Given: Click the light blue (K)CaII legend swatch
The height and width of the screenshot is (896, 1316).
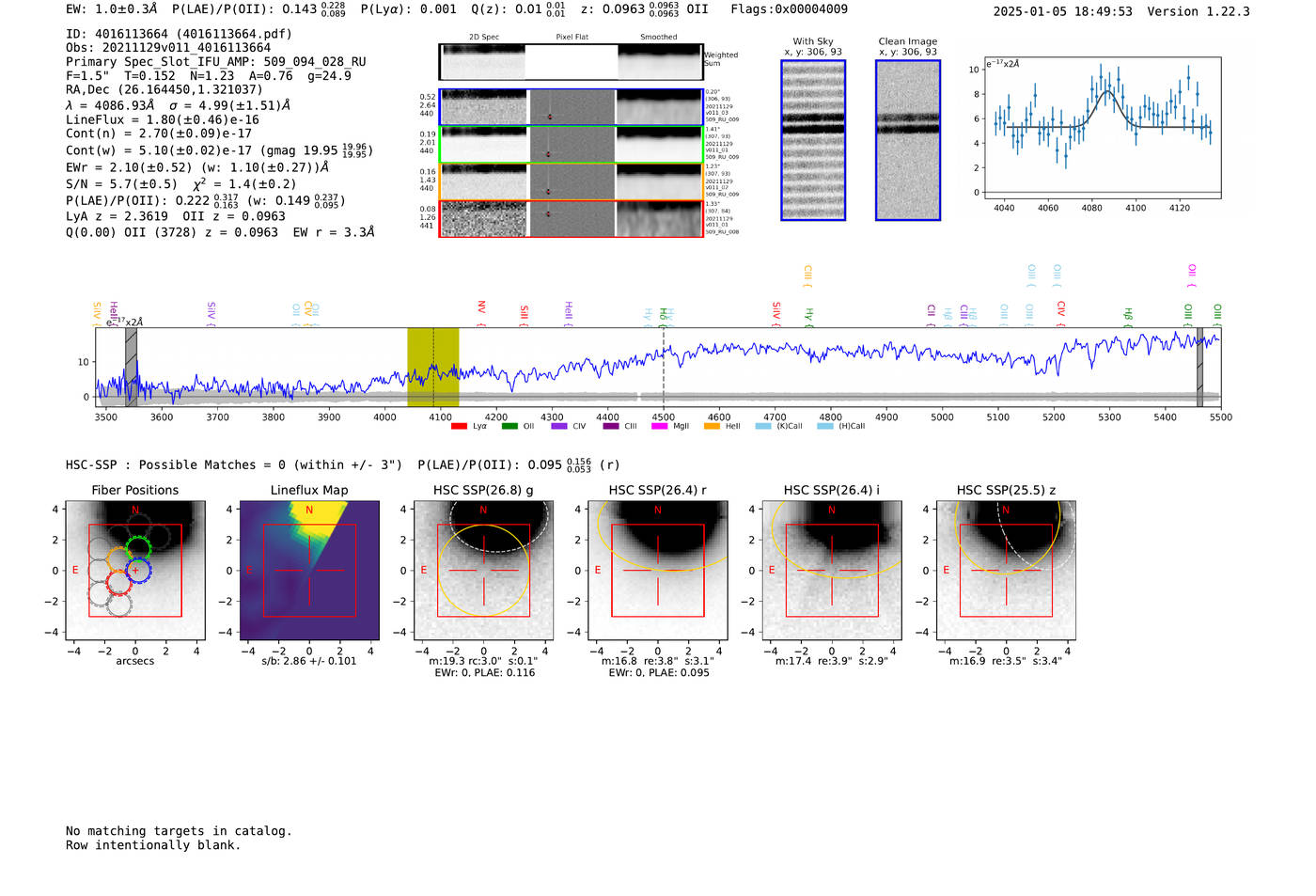Looking at the screenshot, I should (x=763, y=426).
